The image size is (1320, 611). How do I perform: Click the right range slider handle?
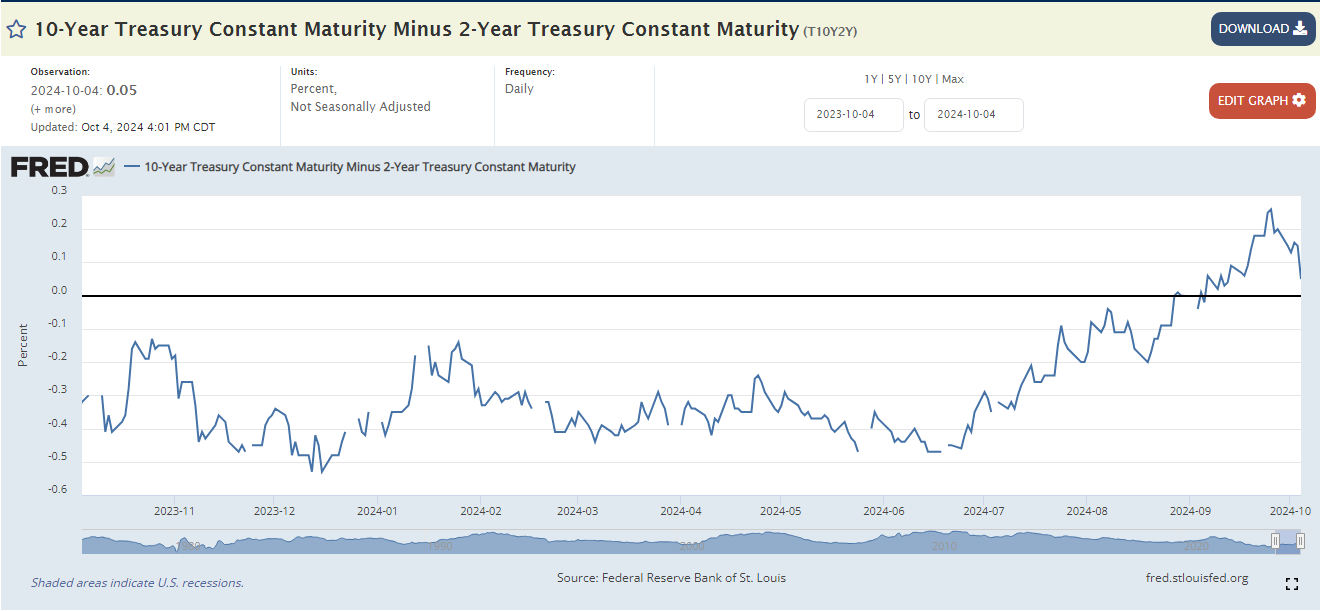(x=1300, y=541)
